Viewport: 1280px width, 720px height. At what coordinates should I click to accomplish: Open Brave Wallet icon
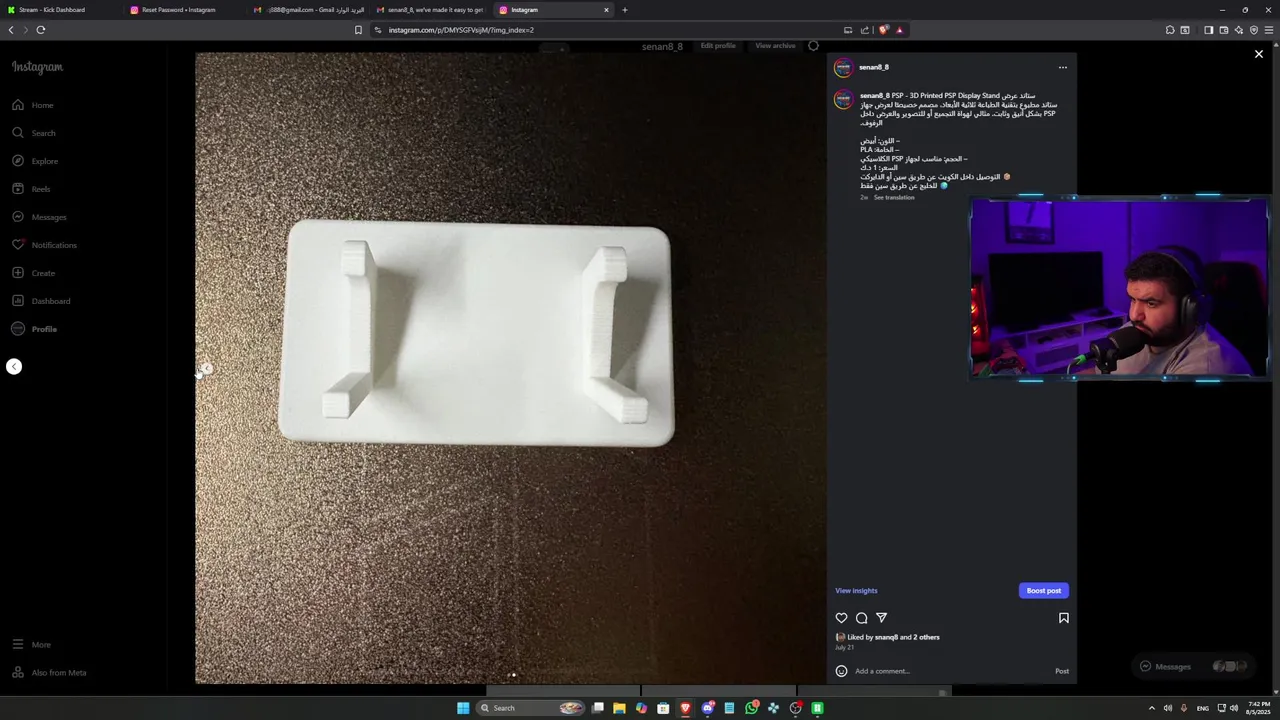(x=1223, y=30)
